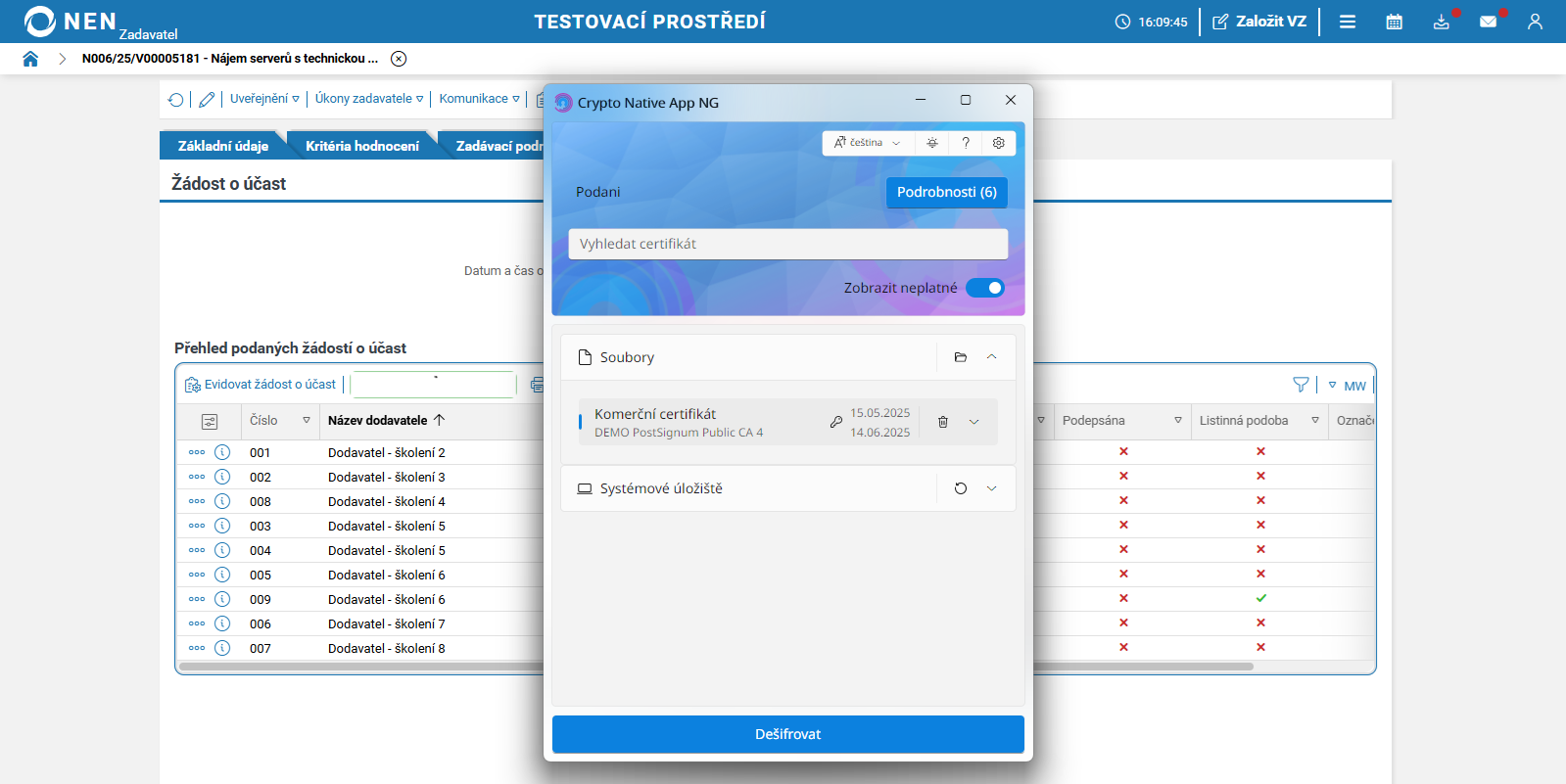Browse files with the Soubory folder icon
Screen dimensions: 1566x784
961,357
